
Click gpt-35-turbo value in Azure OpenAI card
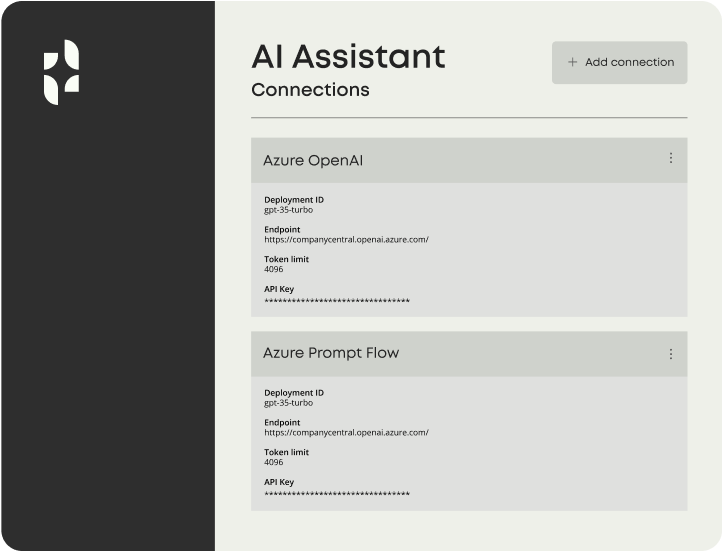[288, 210]
